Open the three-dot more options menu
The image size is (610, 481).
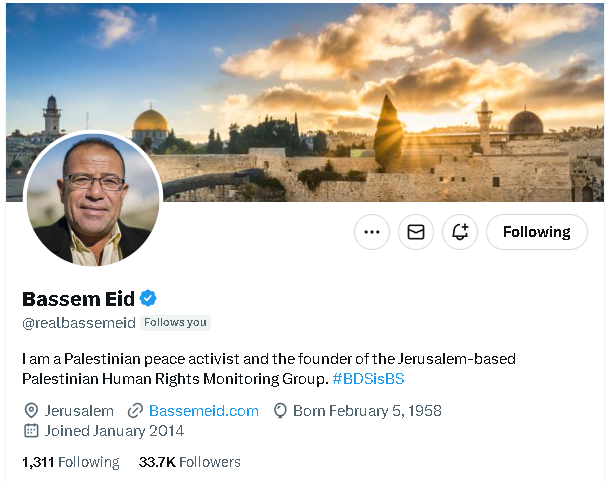coord(372,232)
